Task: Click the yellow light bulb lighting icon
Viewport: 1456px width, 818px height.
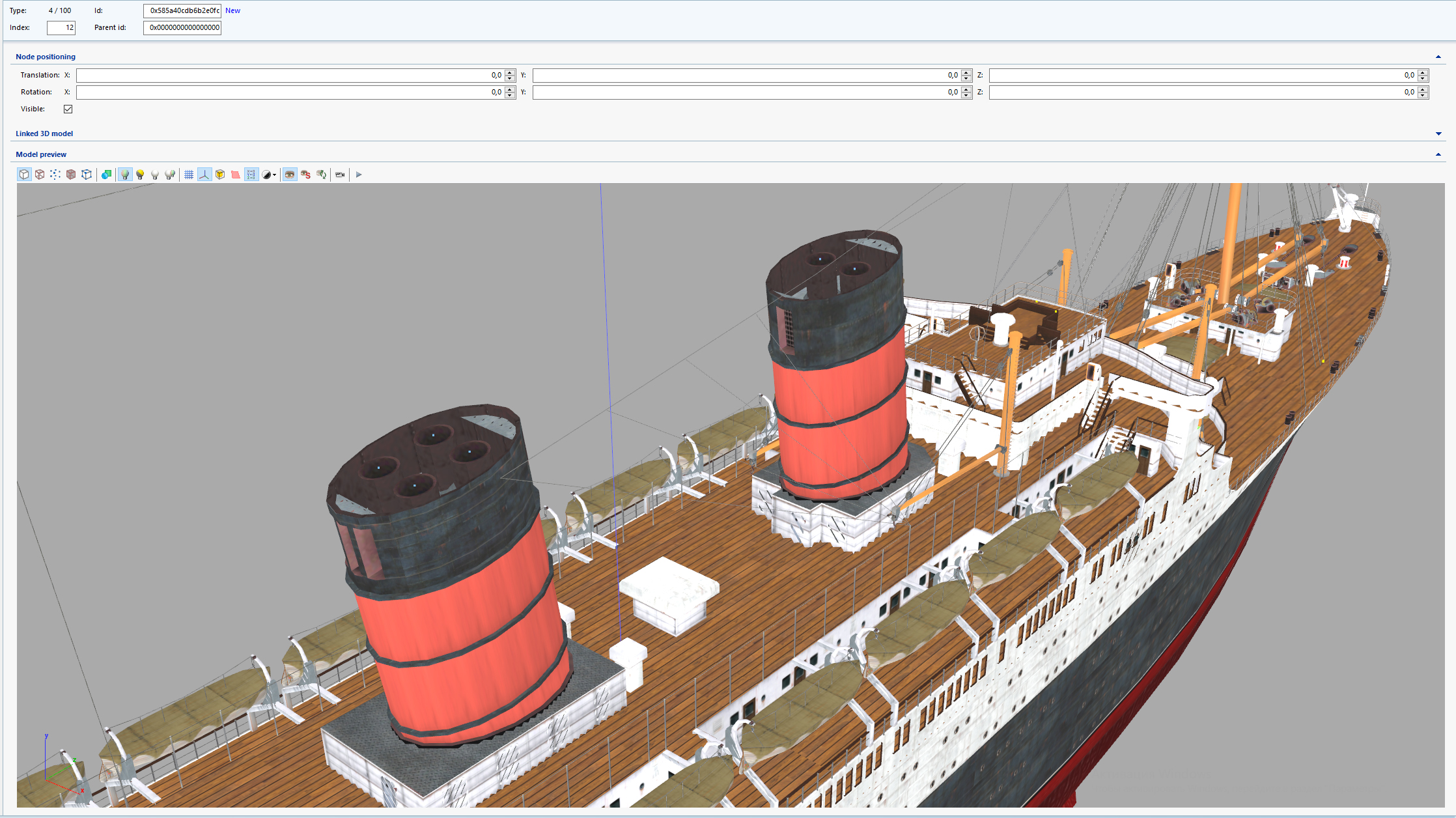Action: coord(140,175)
